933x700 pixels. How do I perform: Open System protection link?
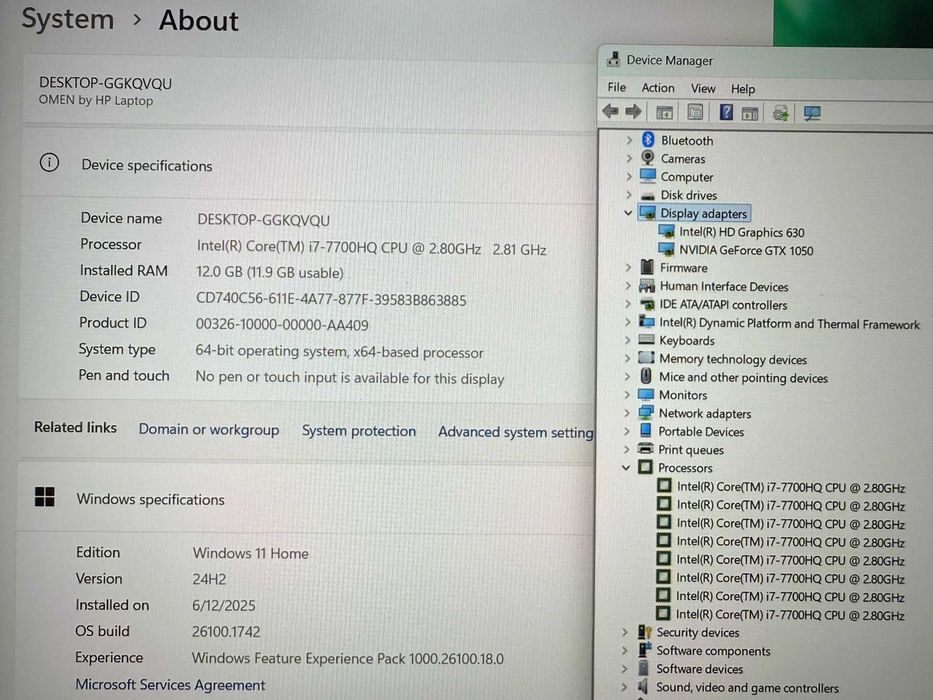[359, 431]
